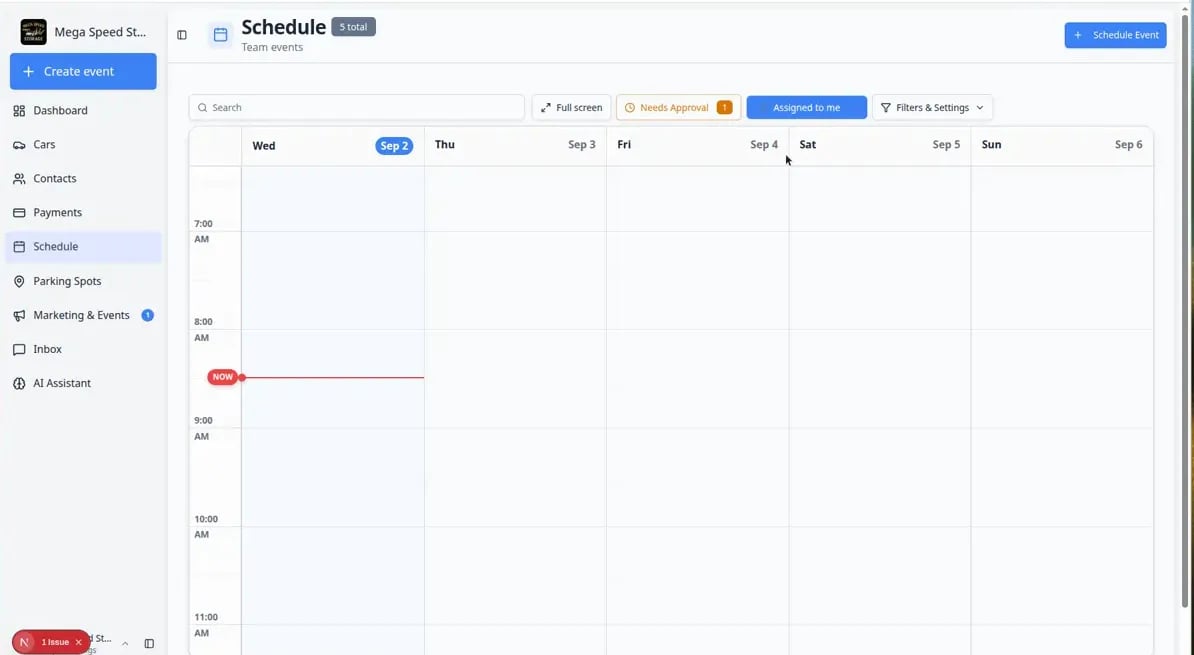1194x655 pixels.
Task: Click the Payments card icon
Action: (x=19, y=212)
